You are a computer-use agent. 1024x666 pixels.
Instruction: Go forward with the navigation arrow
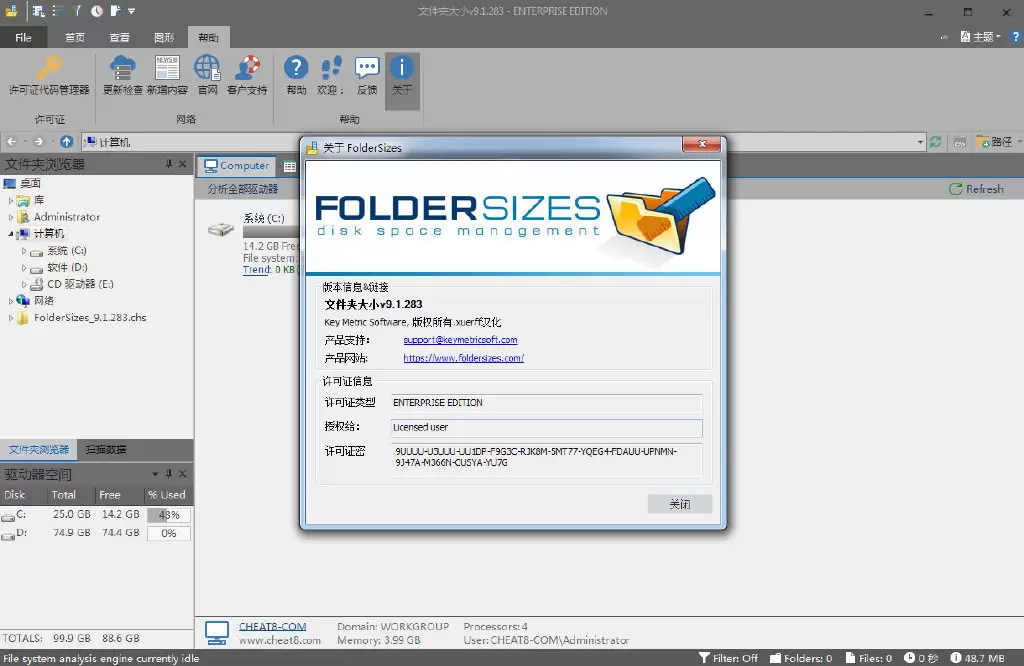[39, 142]
